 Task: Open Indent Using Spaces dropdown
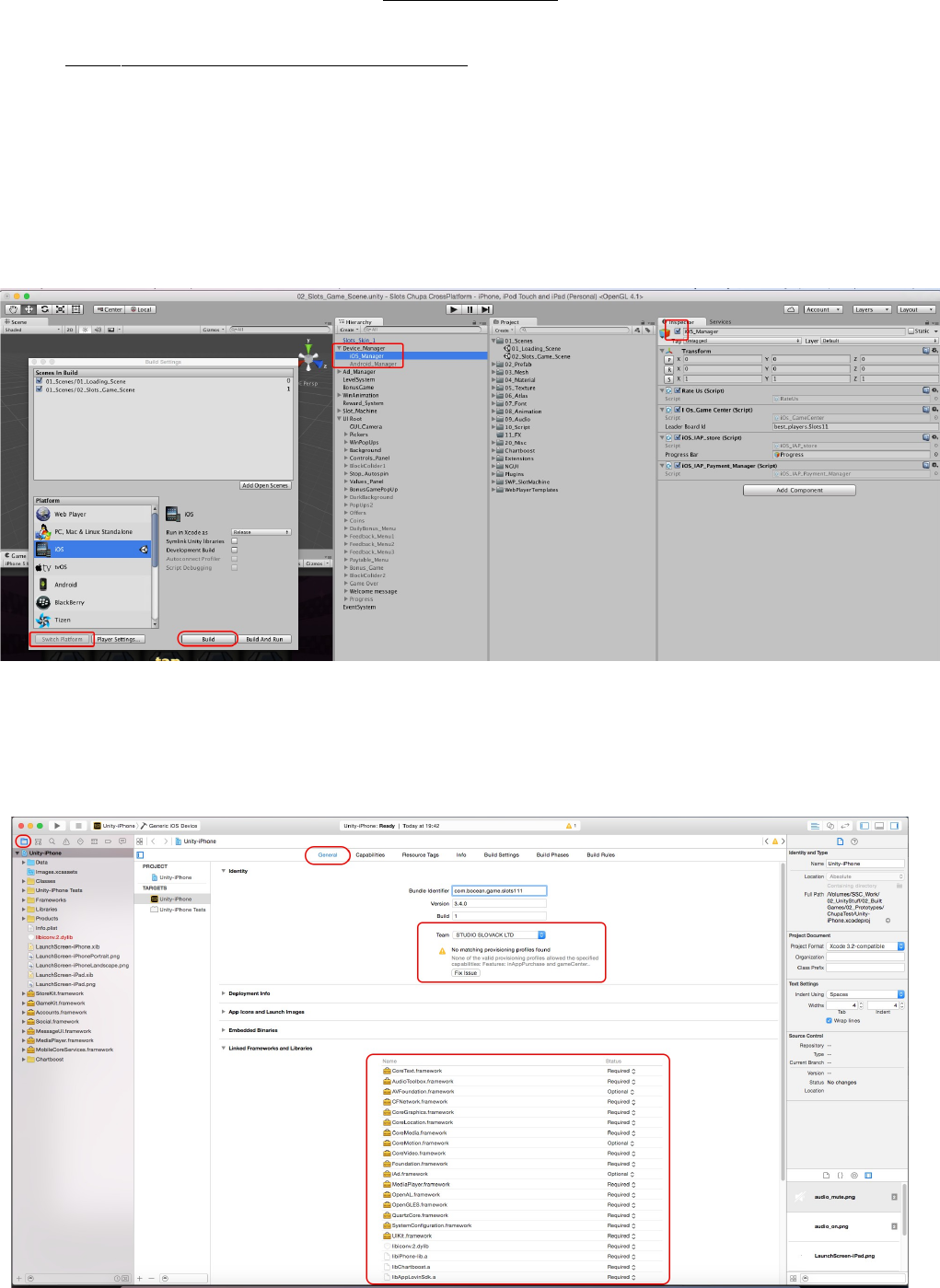865,994
